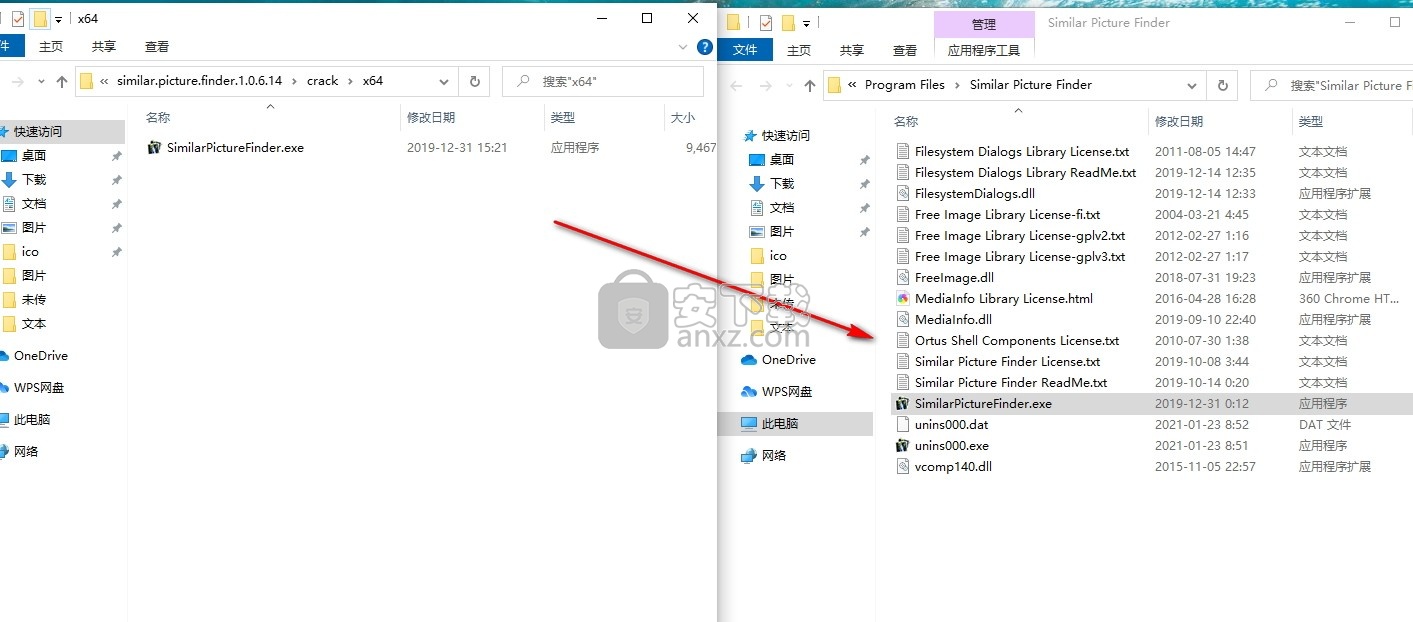Image resolution: width=1413 pixels, height=622 pixels.
Task: Select FreeImage.dll file
Action: point(954,278)
